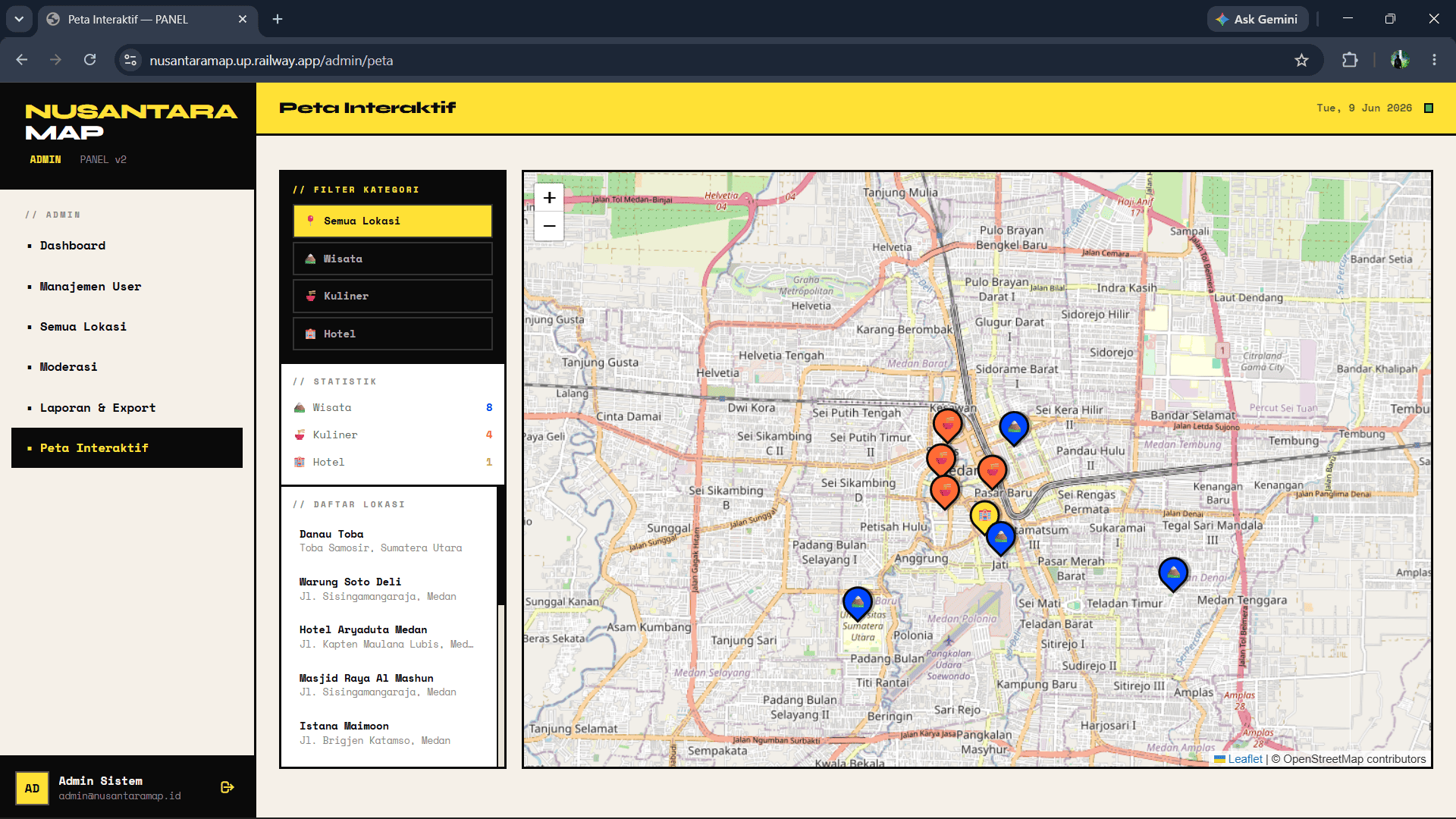The width and height of the screenshot is (1456, 819).
Task: Click the blue wisata marker near Jati
Action: pyautogui.click(x=1001, y=538)
